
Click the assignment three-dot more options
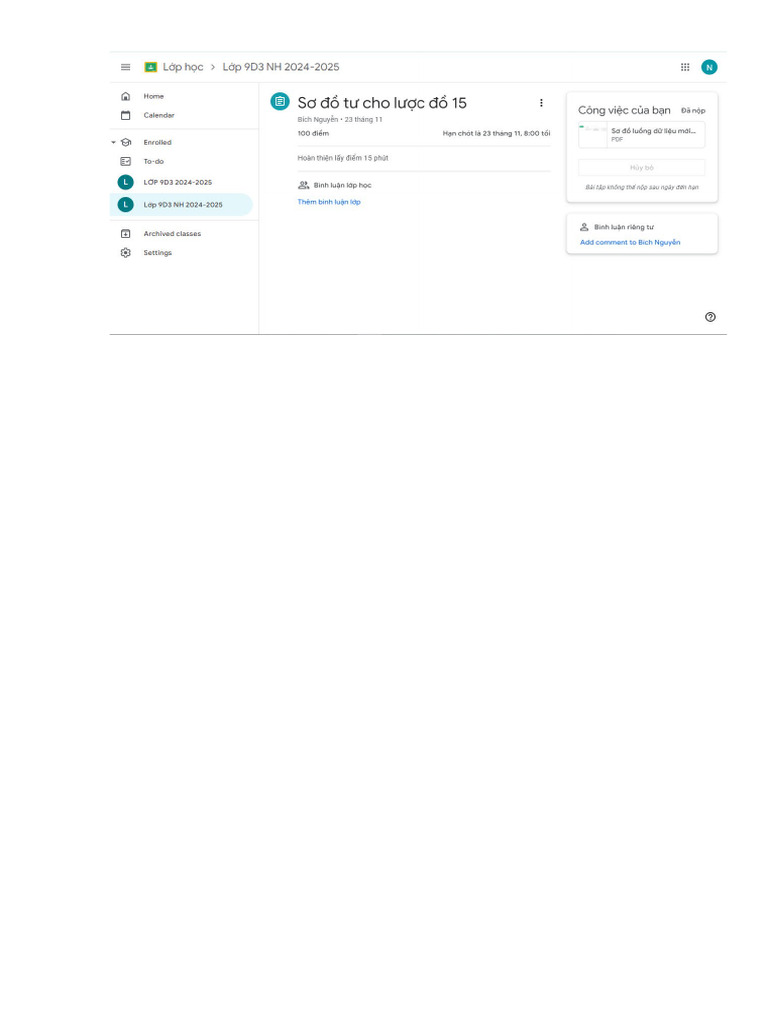click(541, 103)
